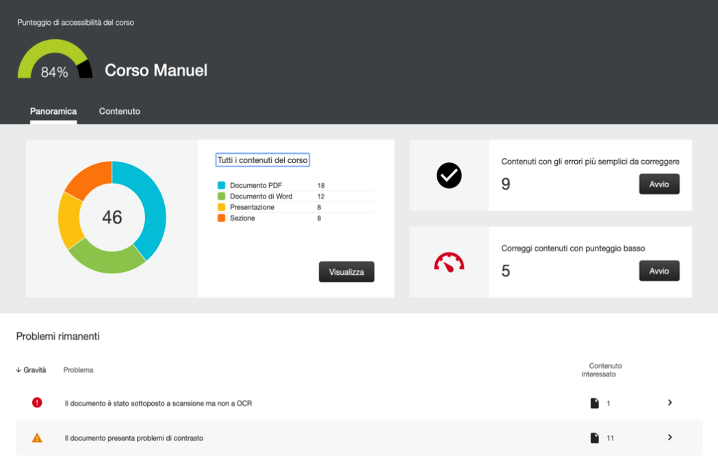Select the green Documento di Word swatch
The height and width of the screenshot is (468, 718).
click(221, 197)
